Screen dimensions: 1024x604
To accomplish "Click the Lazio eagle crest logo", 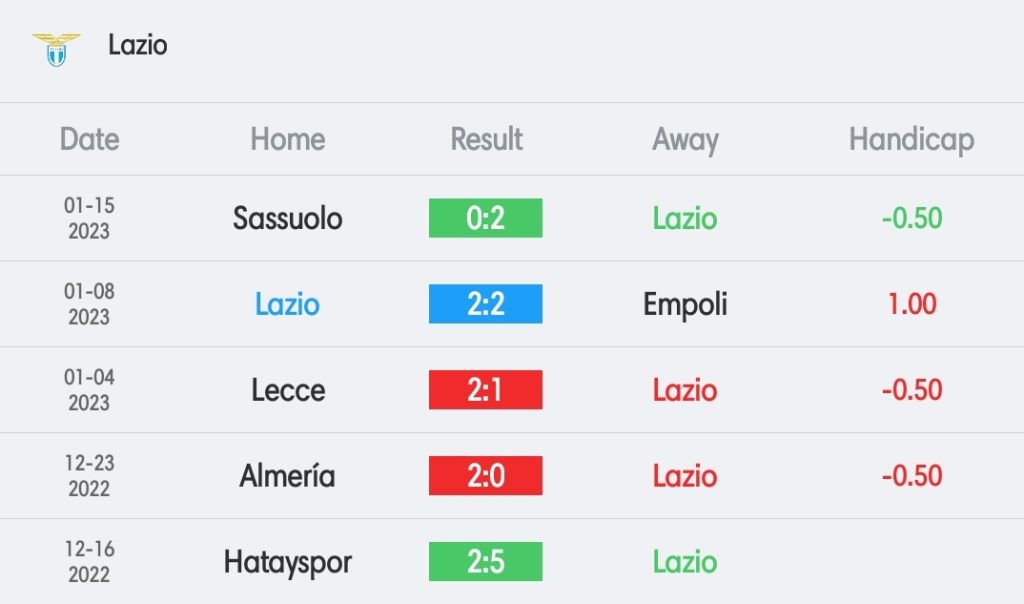I will (x=56, y=50).
